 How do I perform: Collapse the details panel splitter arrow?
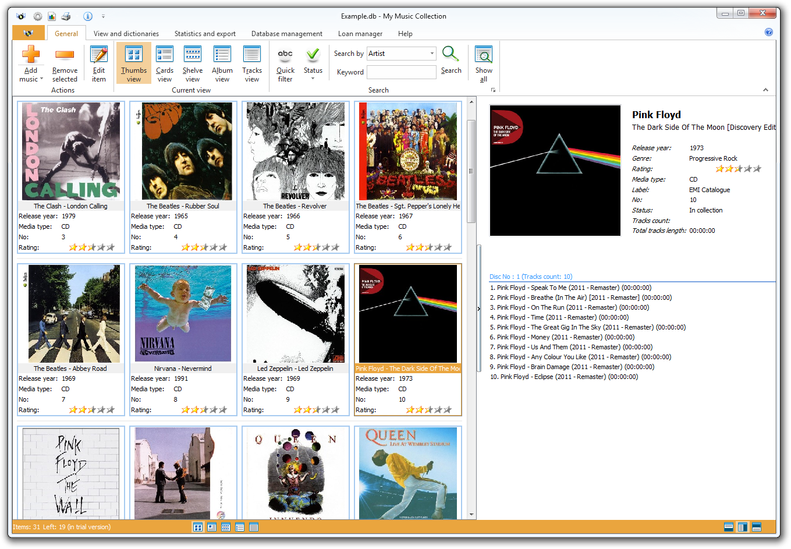click(479, 309)
